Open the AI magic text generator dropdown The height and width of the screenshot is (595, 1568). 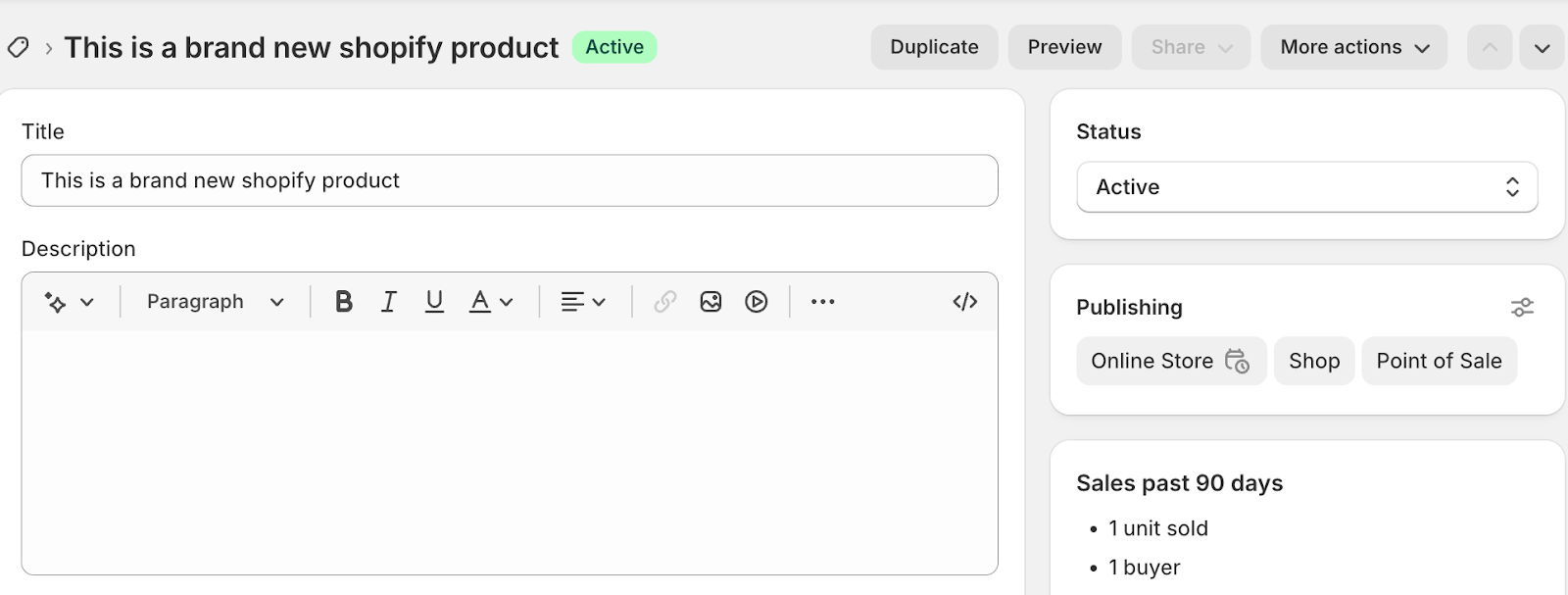(x=69, y=302)
